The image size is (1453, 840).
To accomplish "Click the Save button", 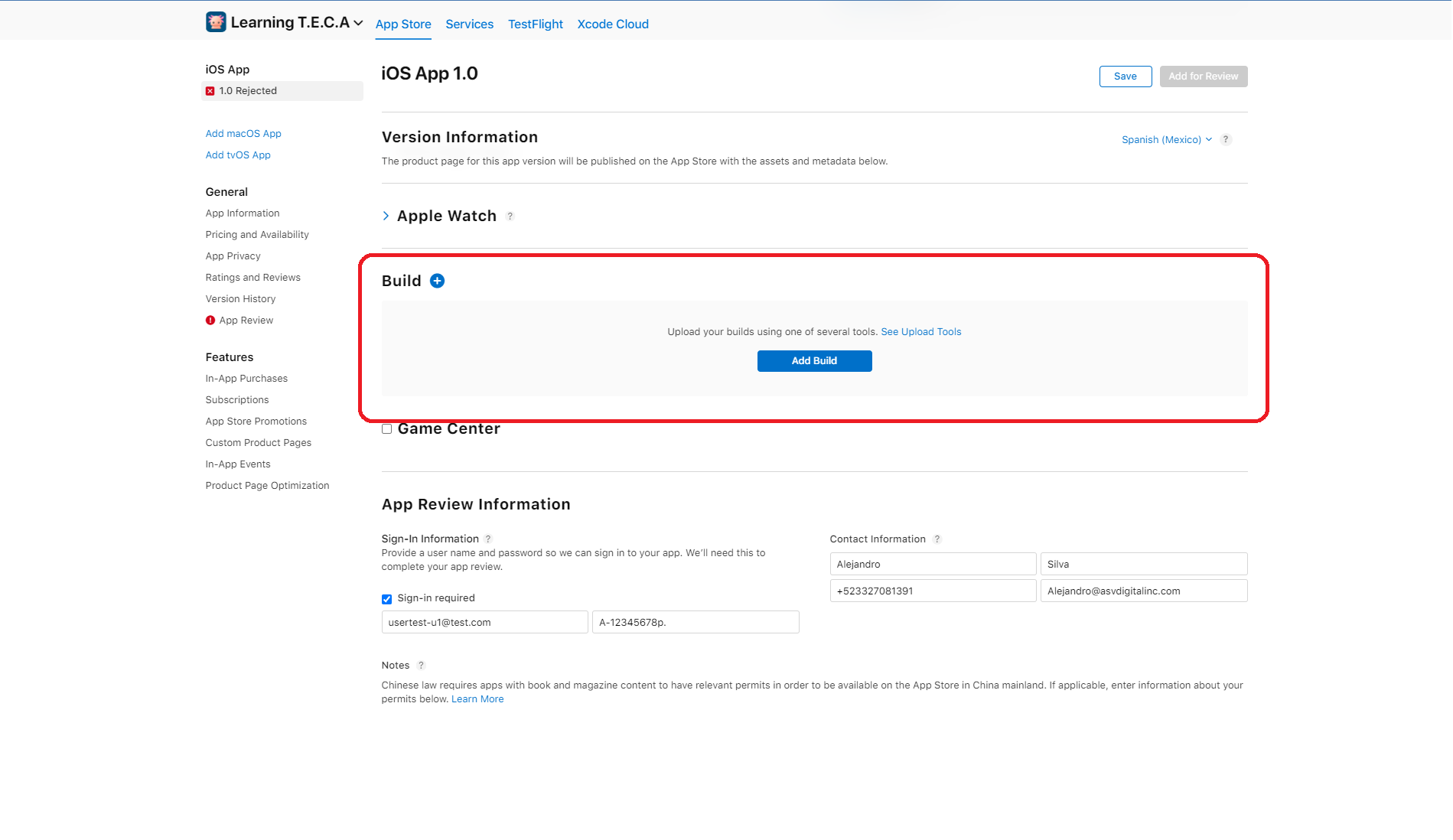I will (1125, 77).
